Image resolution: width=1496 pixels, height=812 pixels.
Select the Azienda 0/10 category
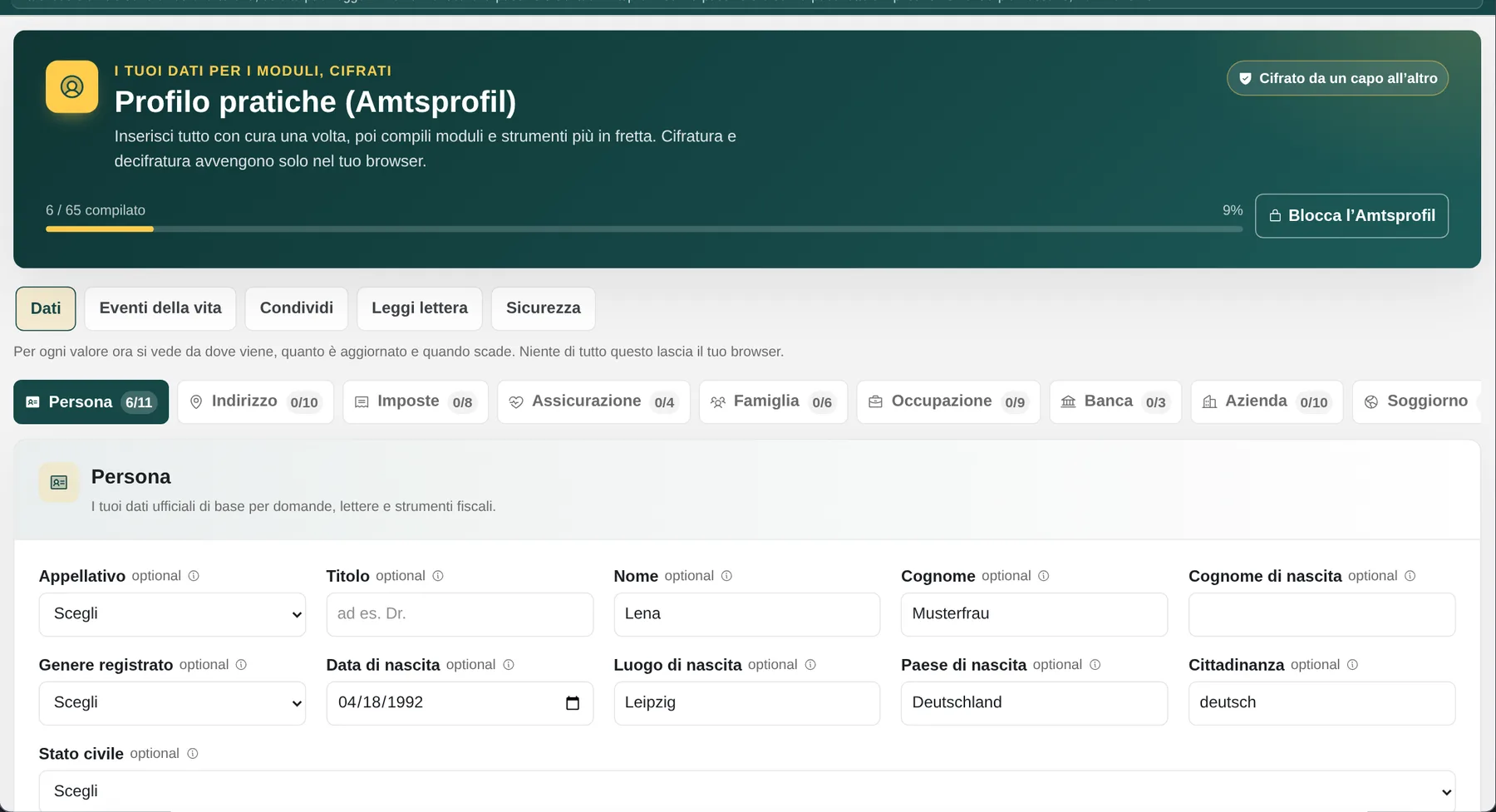(1267, 402)
